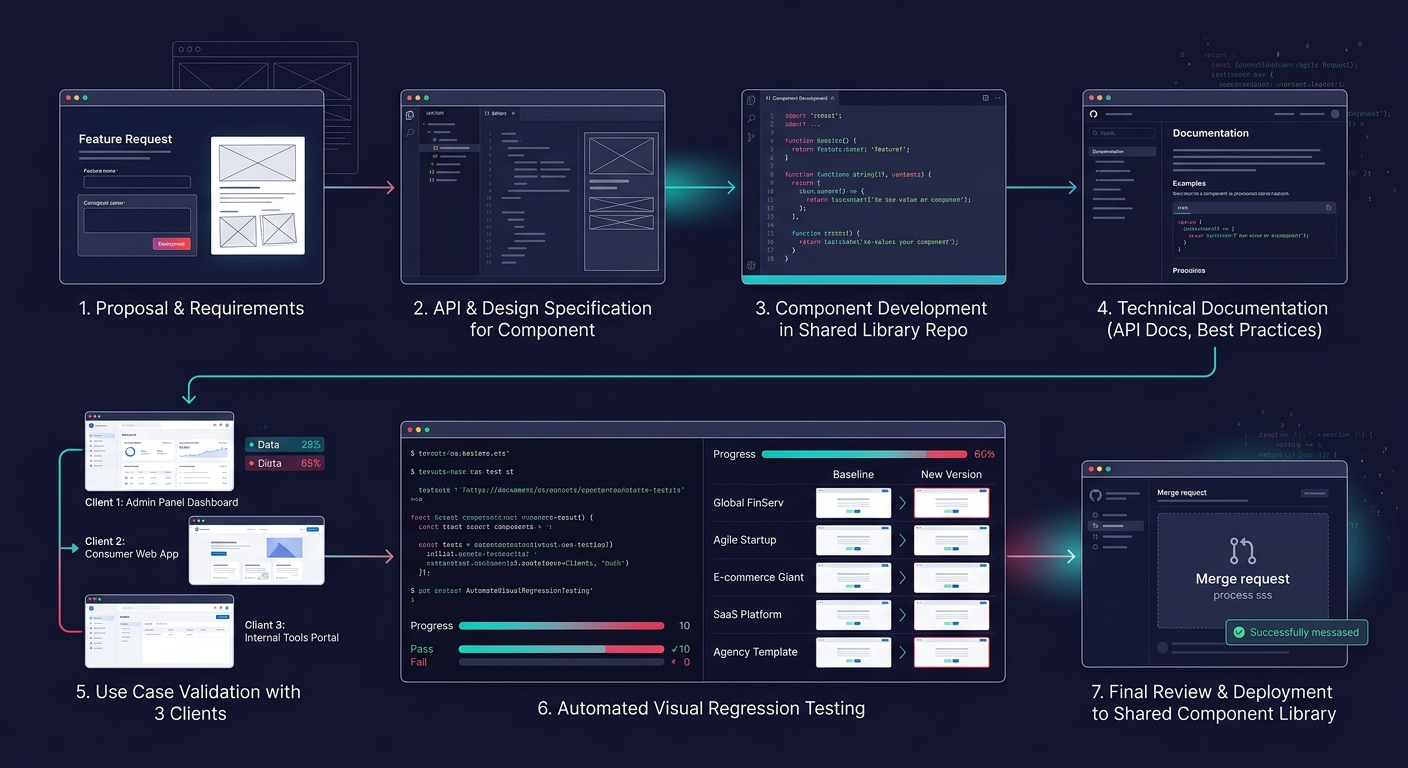The image size is (1408, 768).
Task: Click the top Progress bar showing 60%
Action: pyautogui.click(x=865, y=454)
